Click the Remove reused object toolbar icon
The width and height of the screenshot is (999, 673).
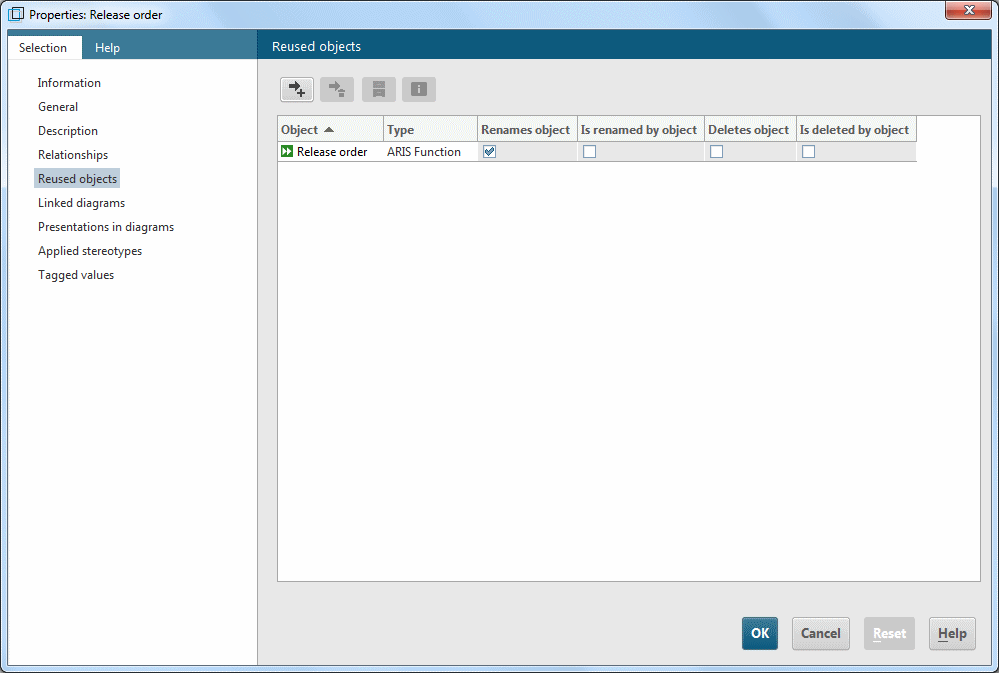pos(337,89)
